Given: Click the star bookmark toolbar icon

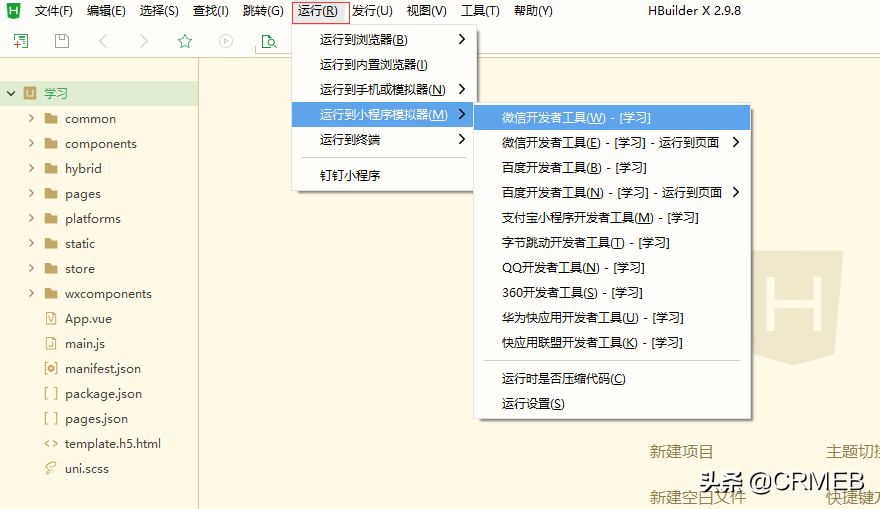Looking at the screenshot, I should pos(185,41).
